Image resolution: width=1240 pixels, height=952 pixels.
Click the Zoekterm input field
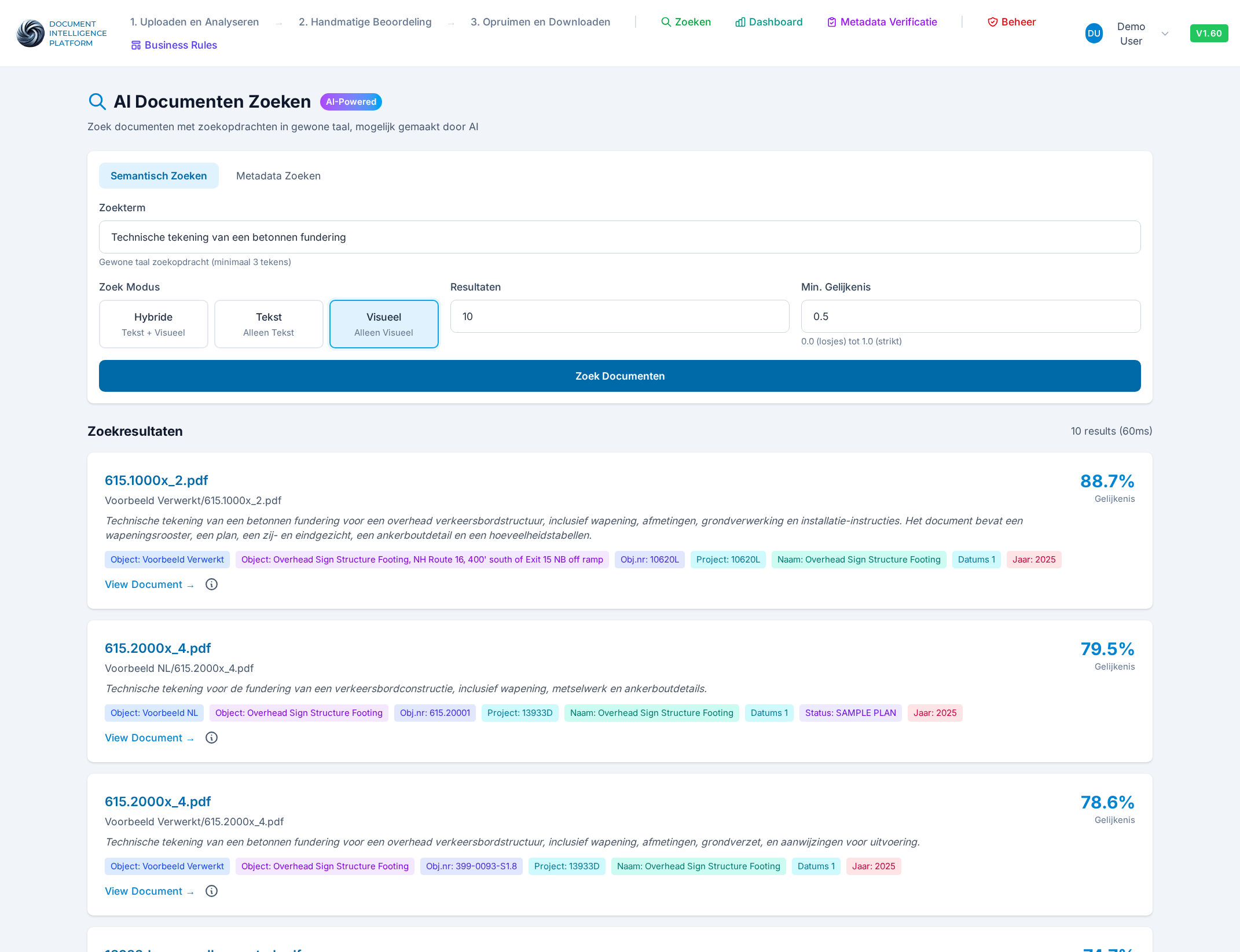(620, 237)
